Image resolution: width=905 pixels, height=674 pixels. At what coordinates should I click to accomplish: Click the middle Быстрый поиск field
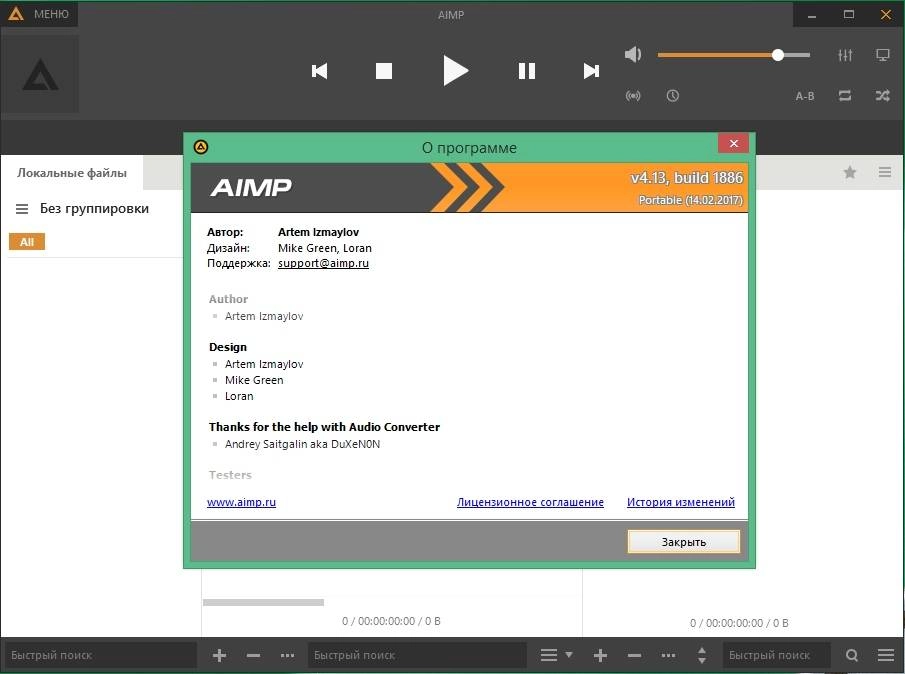[417, 655]
